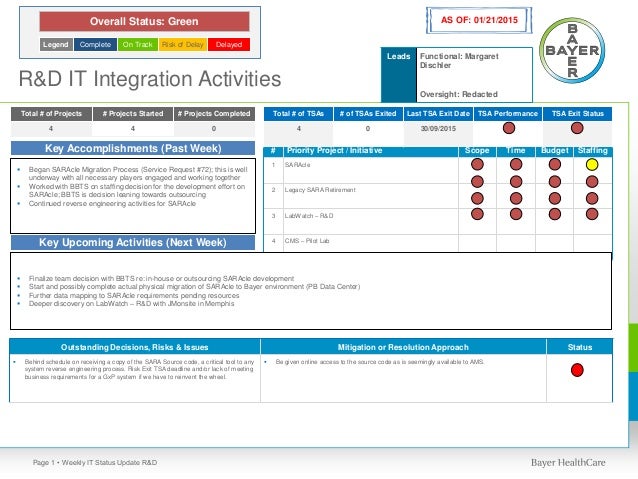Screen dimensions: 638x479
Task: Click the bright red Status circle under Risks
Action: pos(577,370)
